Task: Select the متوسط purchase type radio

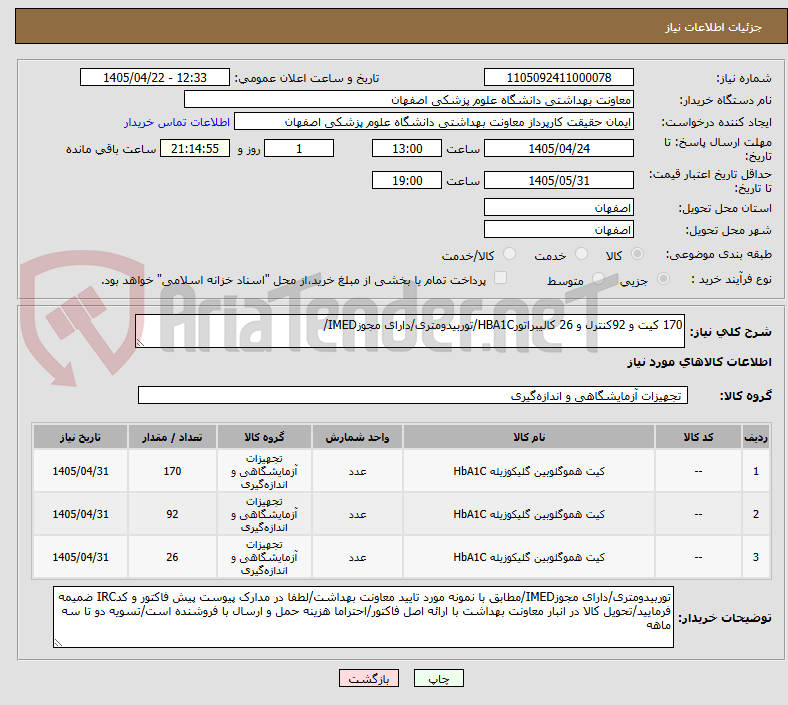Action: point(598,278)
